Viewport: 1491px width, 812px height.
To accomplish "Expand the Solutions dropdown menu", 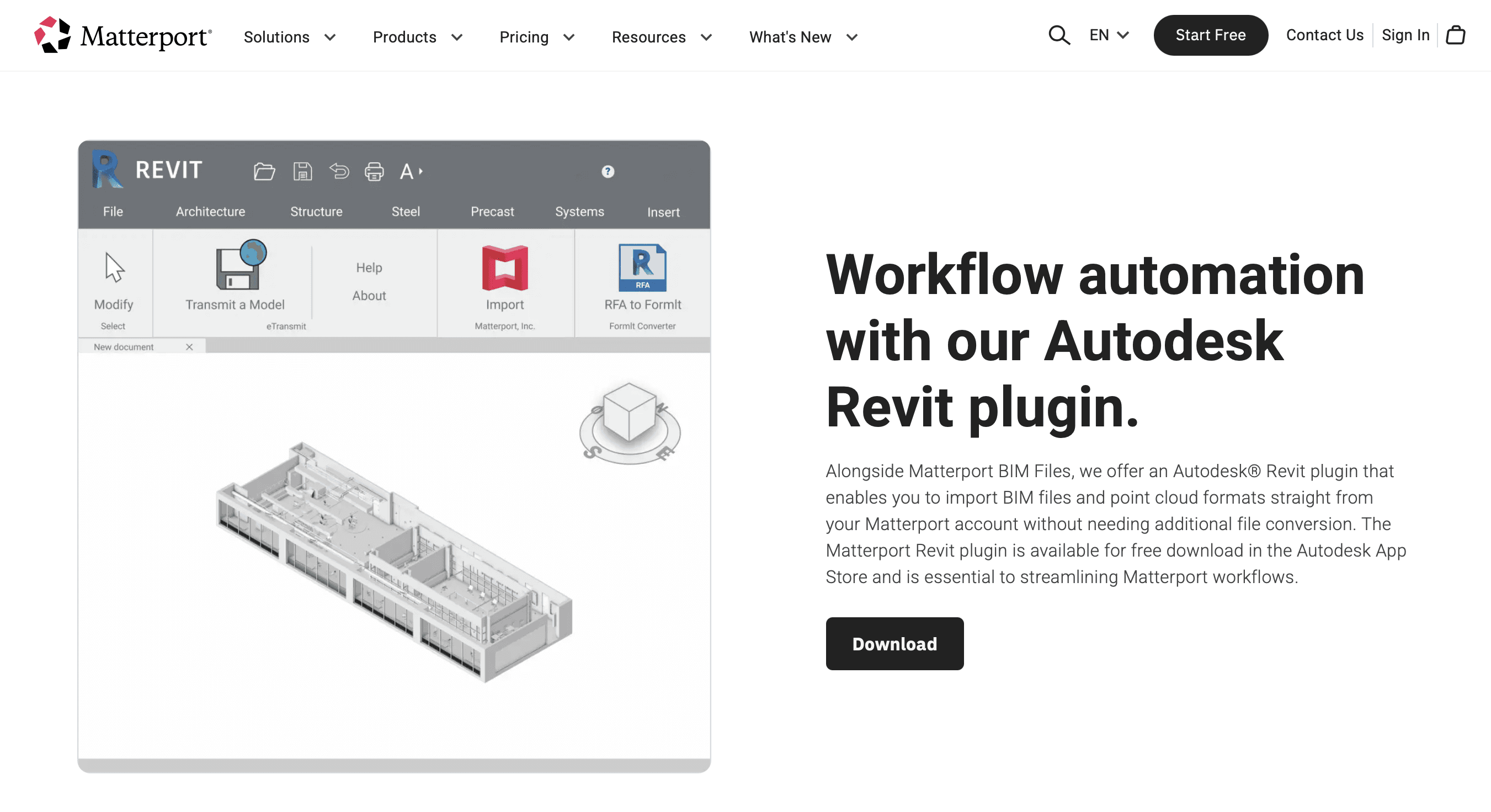I will (x=289, y=37).
